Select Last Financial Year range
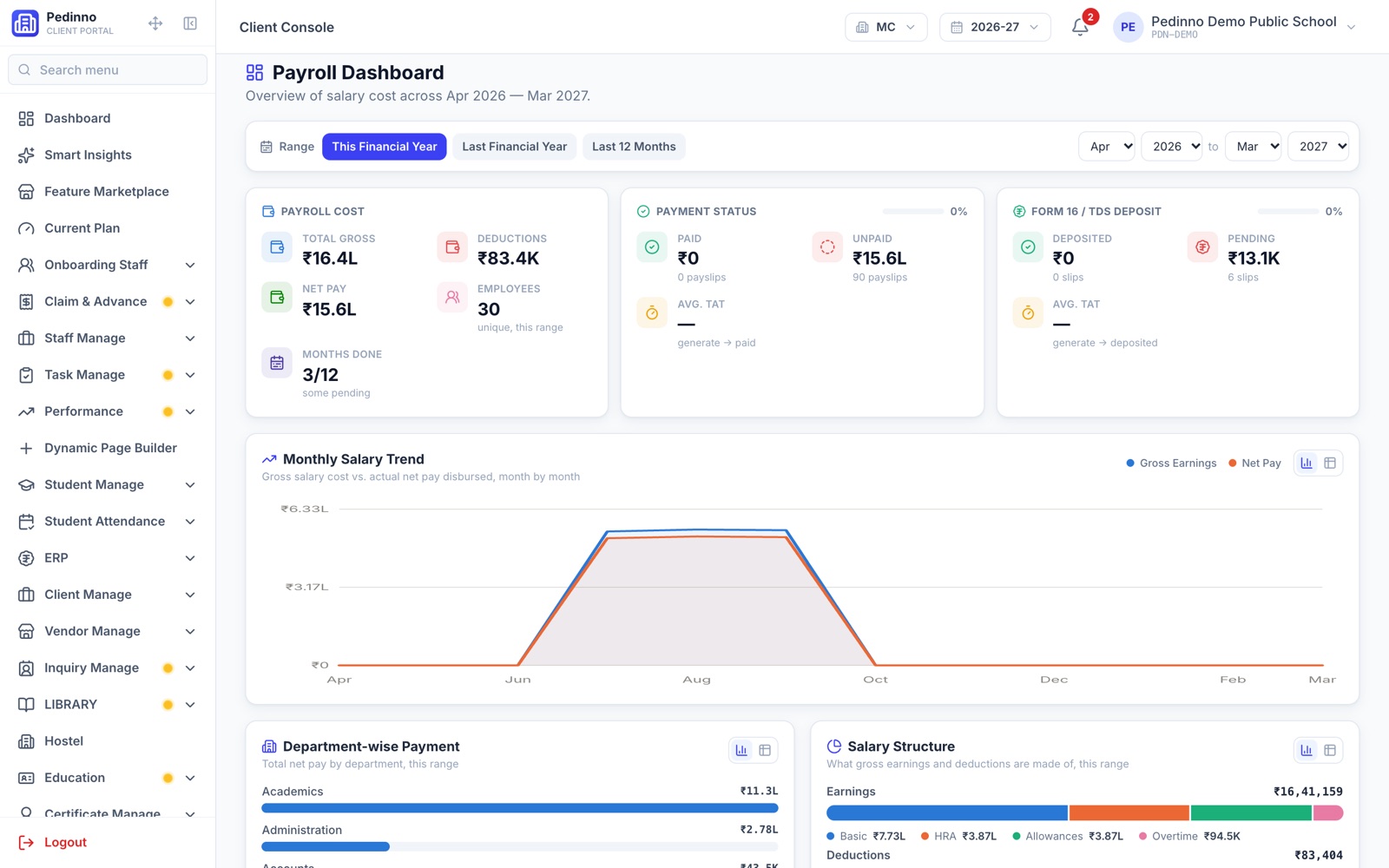Image resolution: width=1389 pixels, height=868 pixels. click(x=515, y=147)
